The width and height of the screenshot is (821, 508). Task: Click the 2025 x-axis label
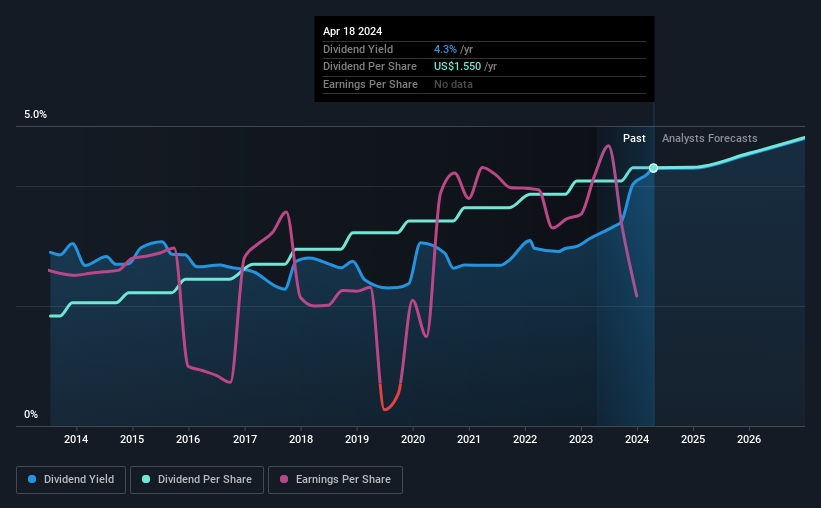pos(693,439)
